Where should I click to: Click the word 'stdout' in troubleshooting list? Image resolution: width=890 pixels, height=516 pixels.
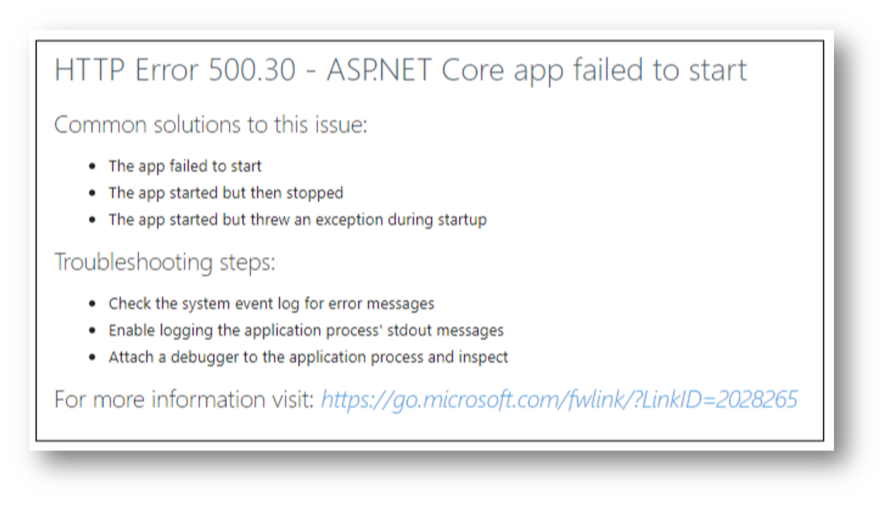pos(409,330)
